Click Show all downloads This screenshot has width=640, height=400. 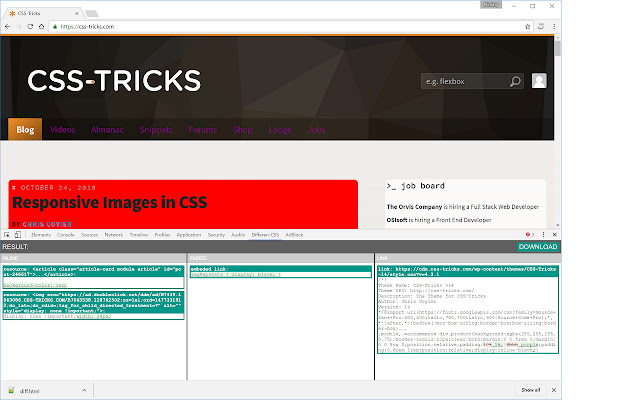click(531, 390)
